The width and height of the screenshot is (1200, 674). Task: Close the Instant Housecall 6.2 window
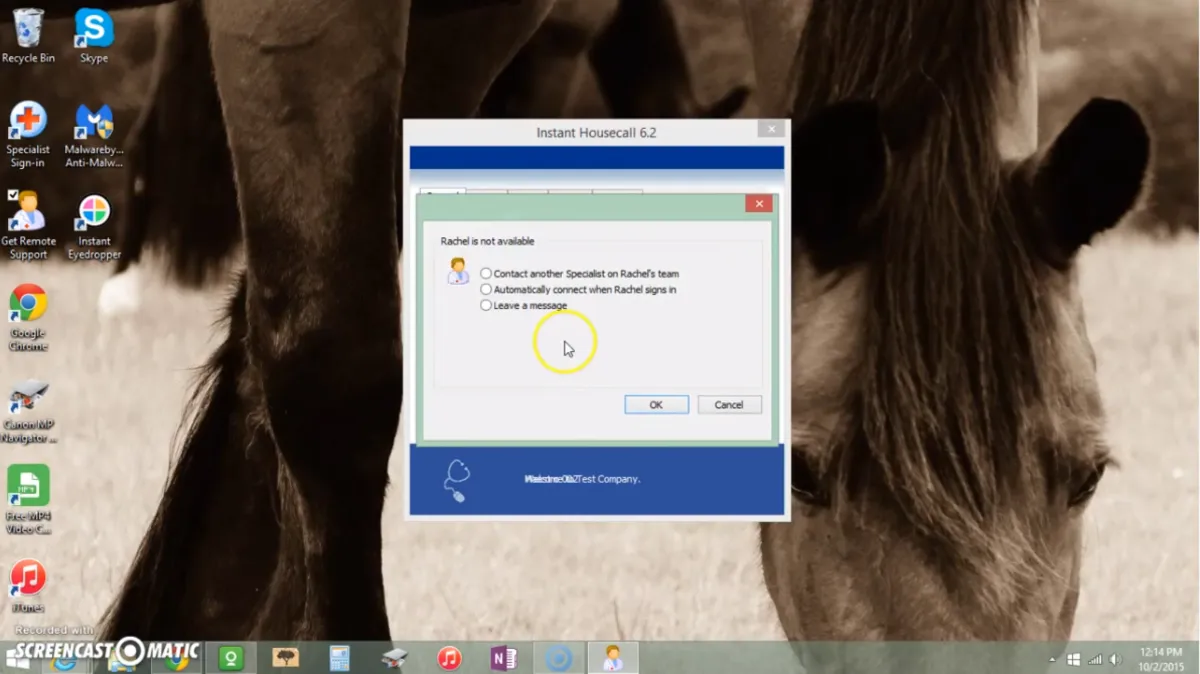coord(770,129)
